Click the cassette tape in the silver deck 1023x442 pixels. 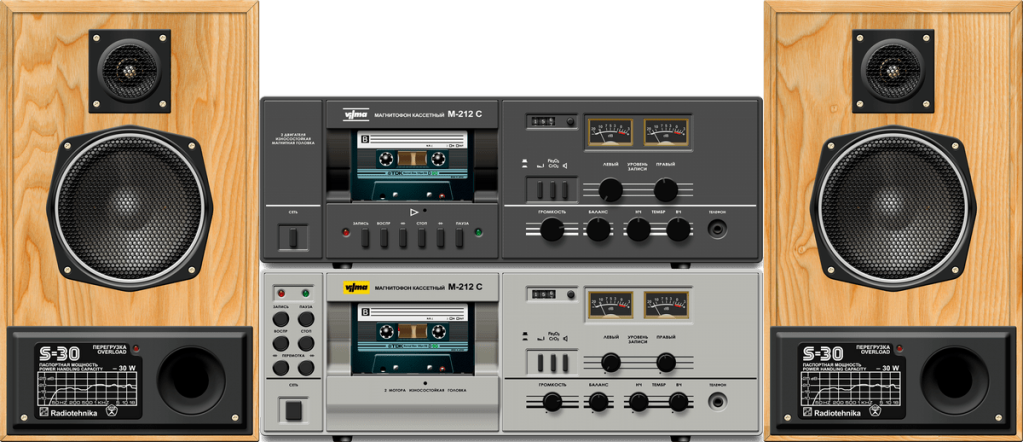coord(413,338)
